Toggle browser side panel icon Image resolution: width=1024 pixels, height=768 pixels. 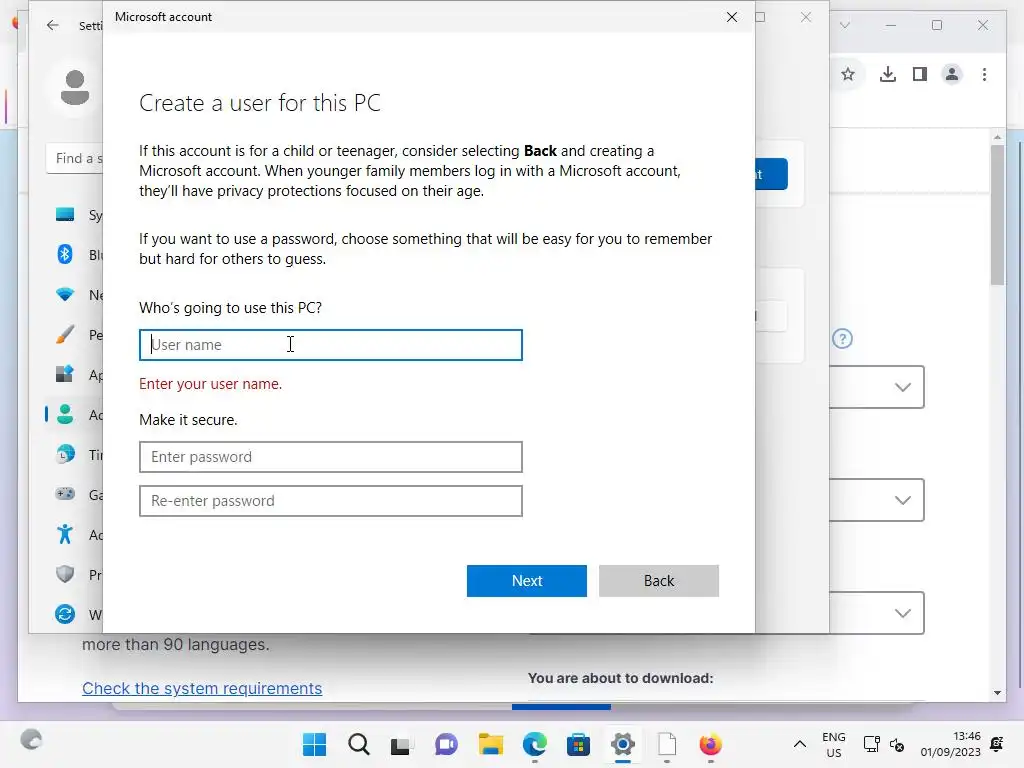point(920,74)
